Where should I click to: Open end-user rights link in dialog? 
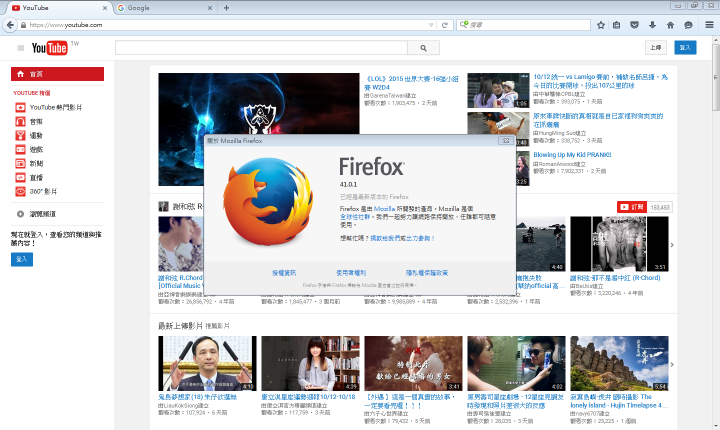351,273
